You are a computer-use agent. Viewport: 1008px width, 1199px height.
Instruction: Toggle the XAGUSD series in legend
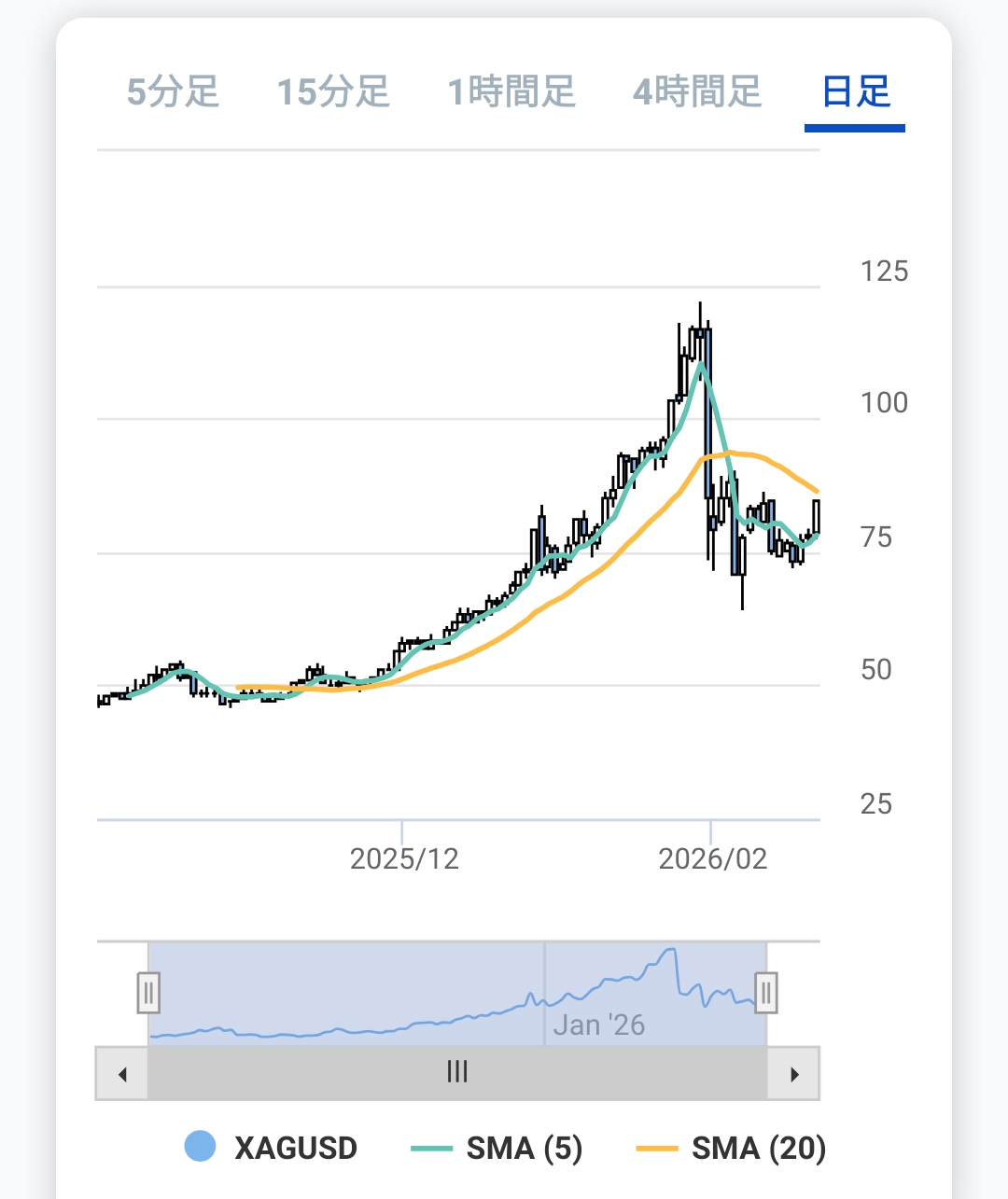[295, 1148]
